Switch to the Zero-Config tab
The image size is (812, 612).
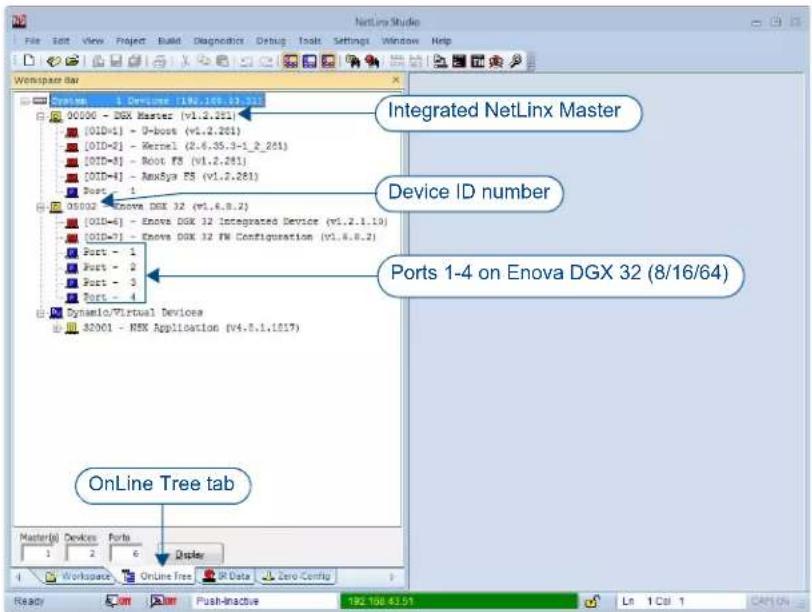[x=297, y=576]
